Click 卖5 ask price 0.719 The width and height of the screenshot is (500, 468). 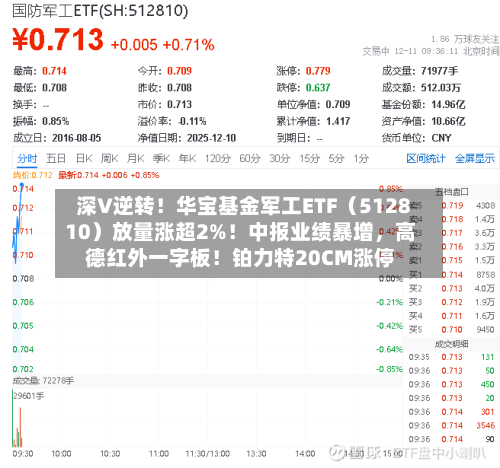[452, 206]
